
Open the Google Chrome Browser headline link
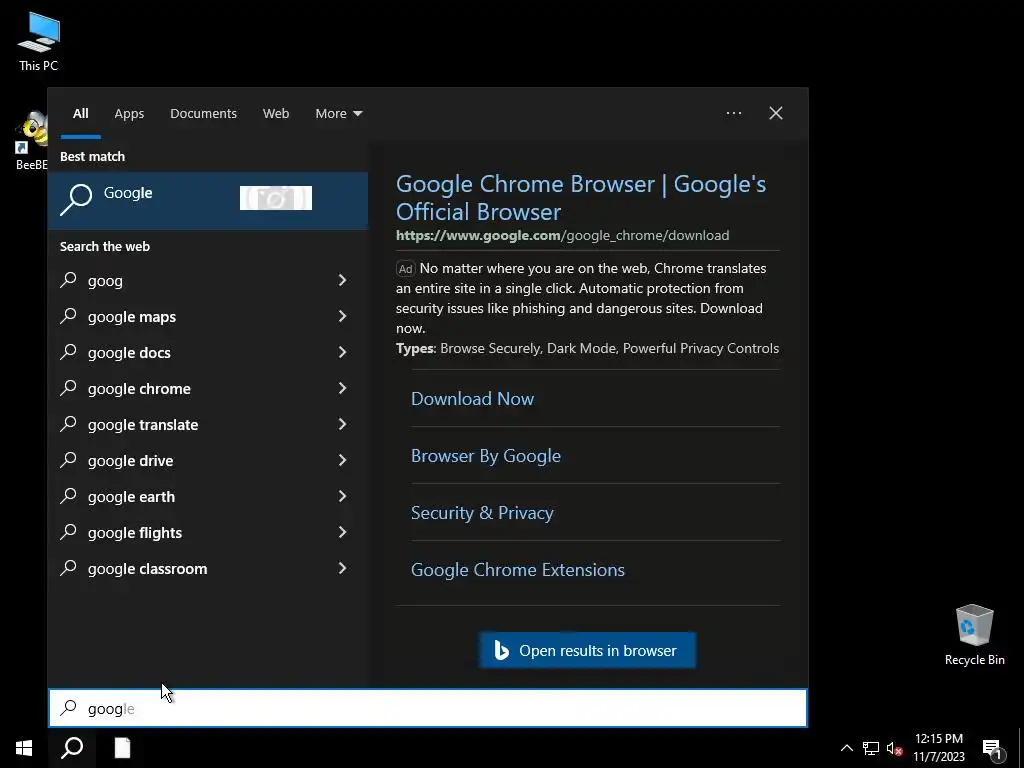581,197
